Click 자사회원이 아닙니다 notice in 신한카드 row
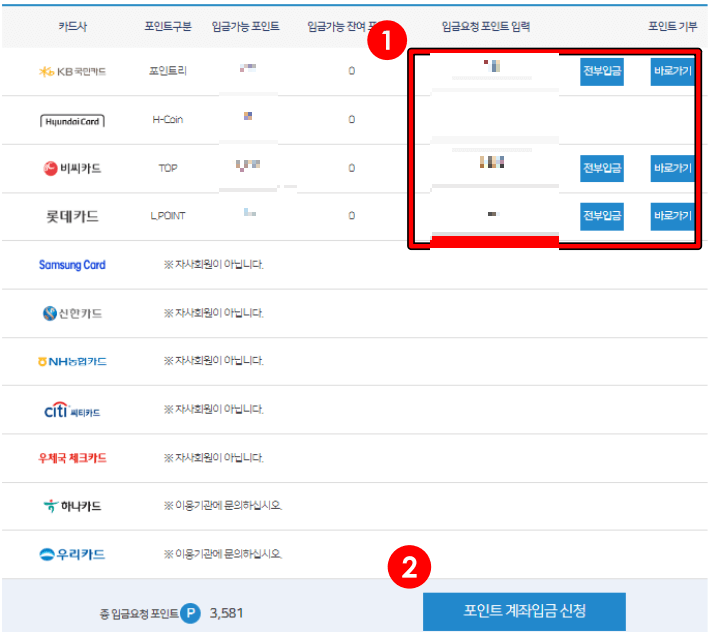 tap(214, 313)
